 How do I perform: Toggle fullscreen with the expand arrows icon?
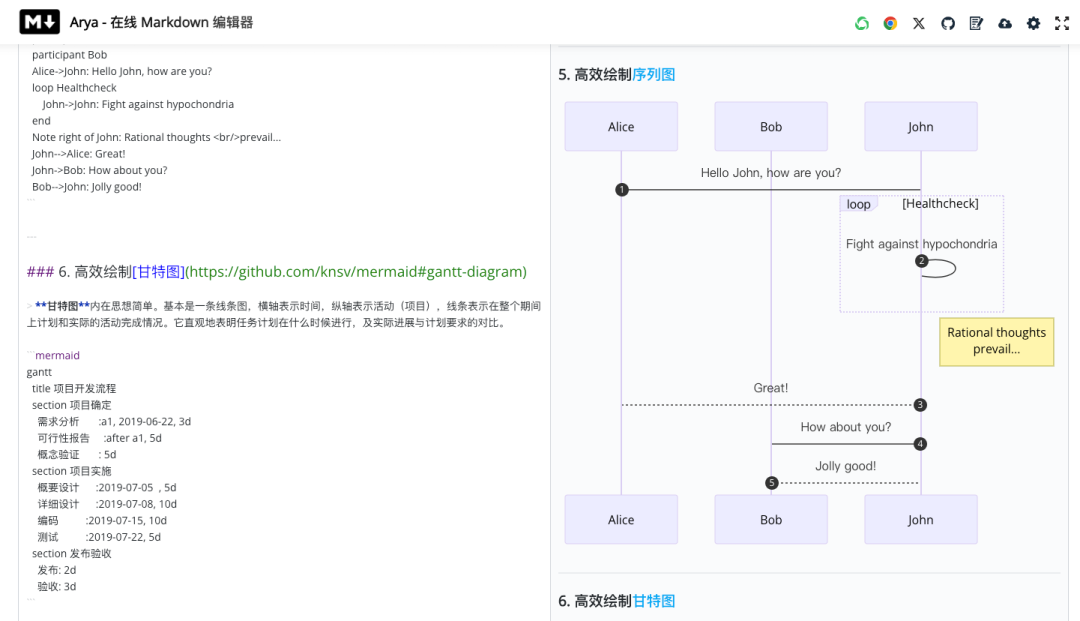point(1062,23)
